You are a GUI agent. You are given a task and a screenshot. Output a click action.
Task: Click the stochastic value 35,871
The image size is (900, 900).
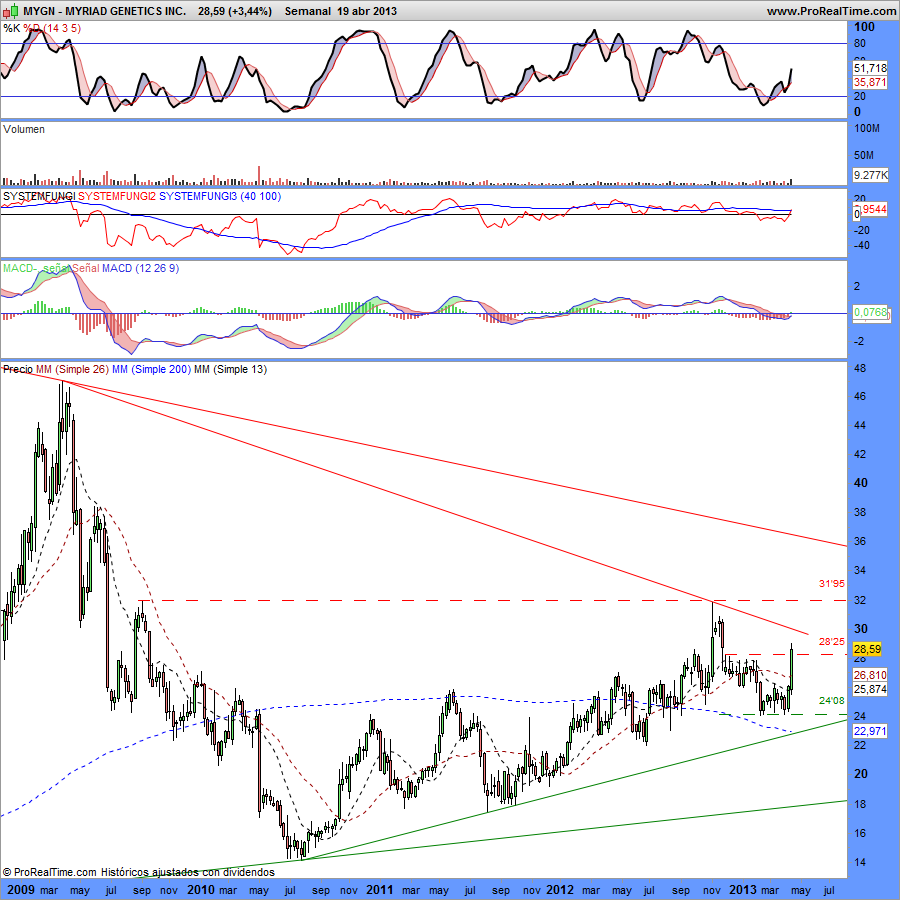coord(870,82)
